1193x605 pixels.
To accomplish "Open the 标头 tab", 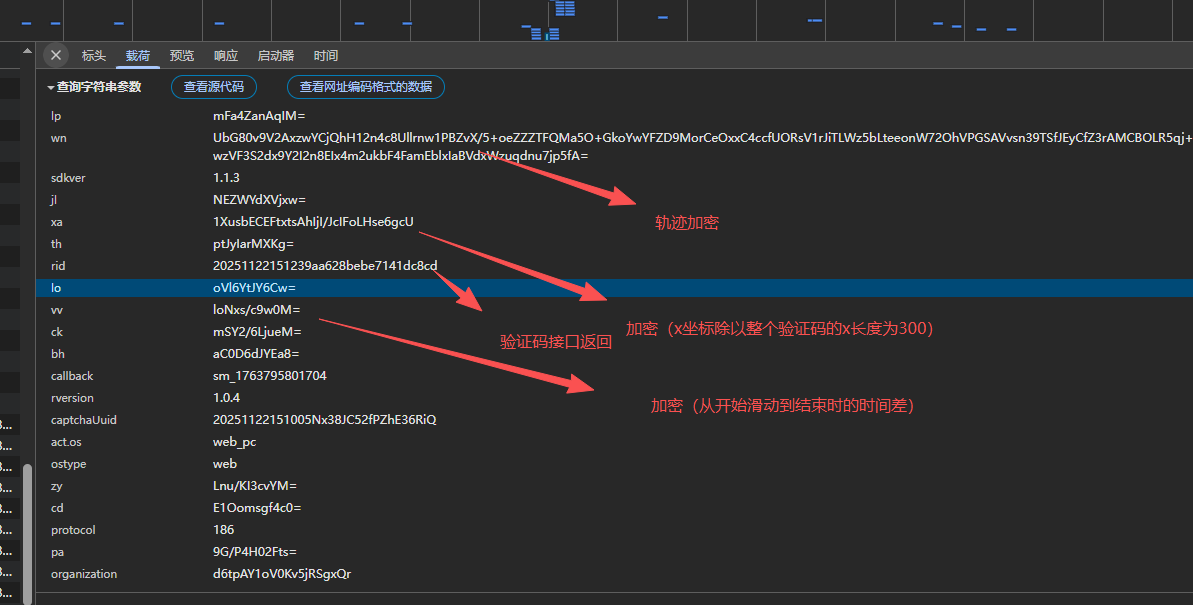I will [94, 56].
